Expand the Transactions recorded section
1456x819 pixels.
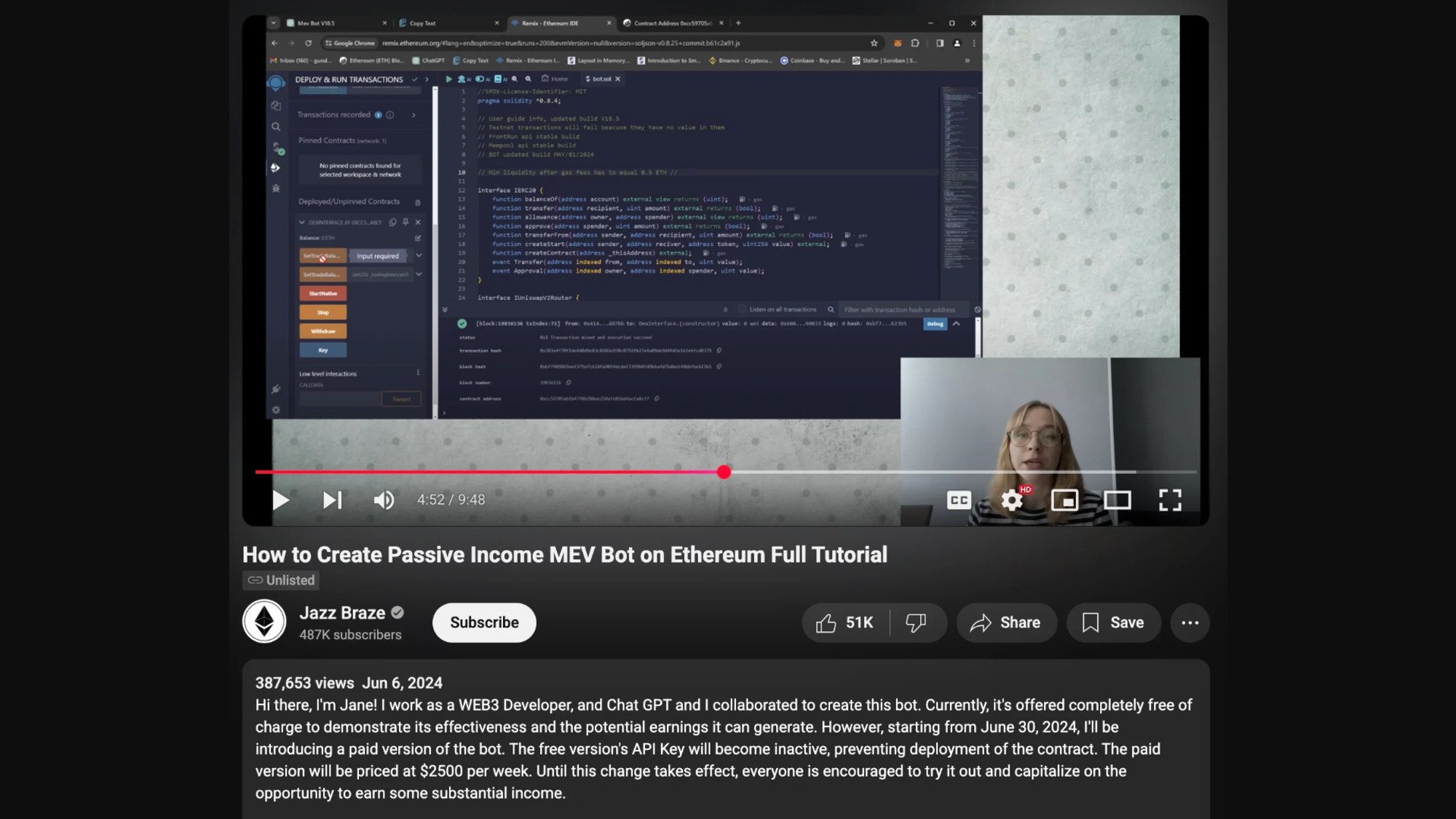coord(414,115)
